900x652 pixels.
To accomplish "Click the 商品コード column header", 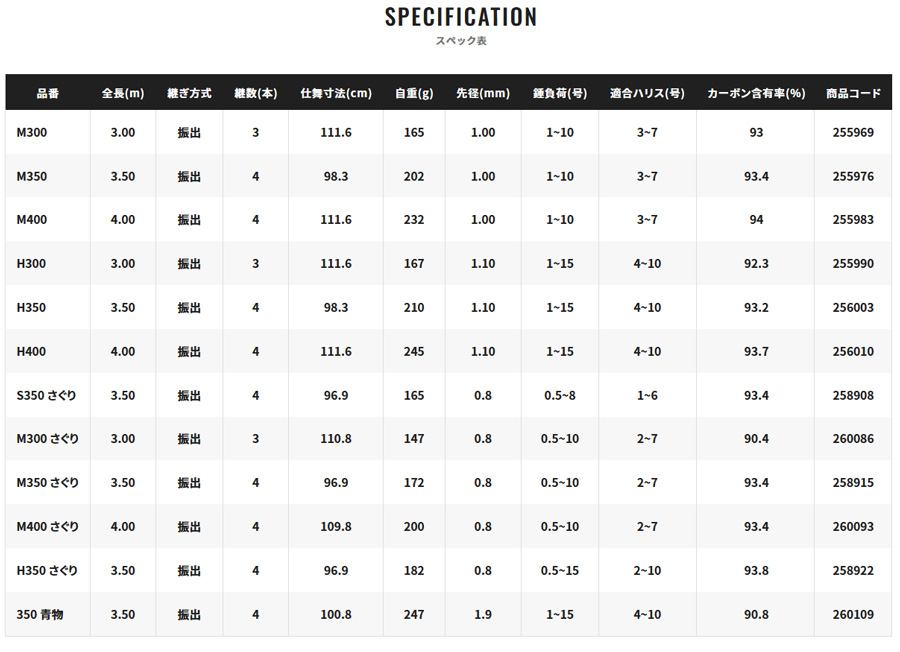I will [853, 93].
